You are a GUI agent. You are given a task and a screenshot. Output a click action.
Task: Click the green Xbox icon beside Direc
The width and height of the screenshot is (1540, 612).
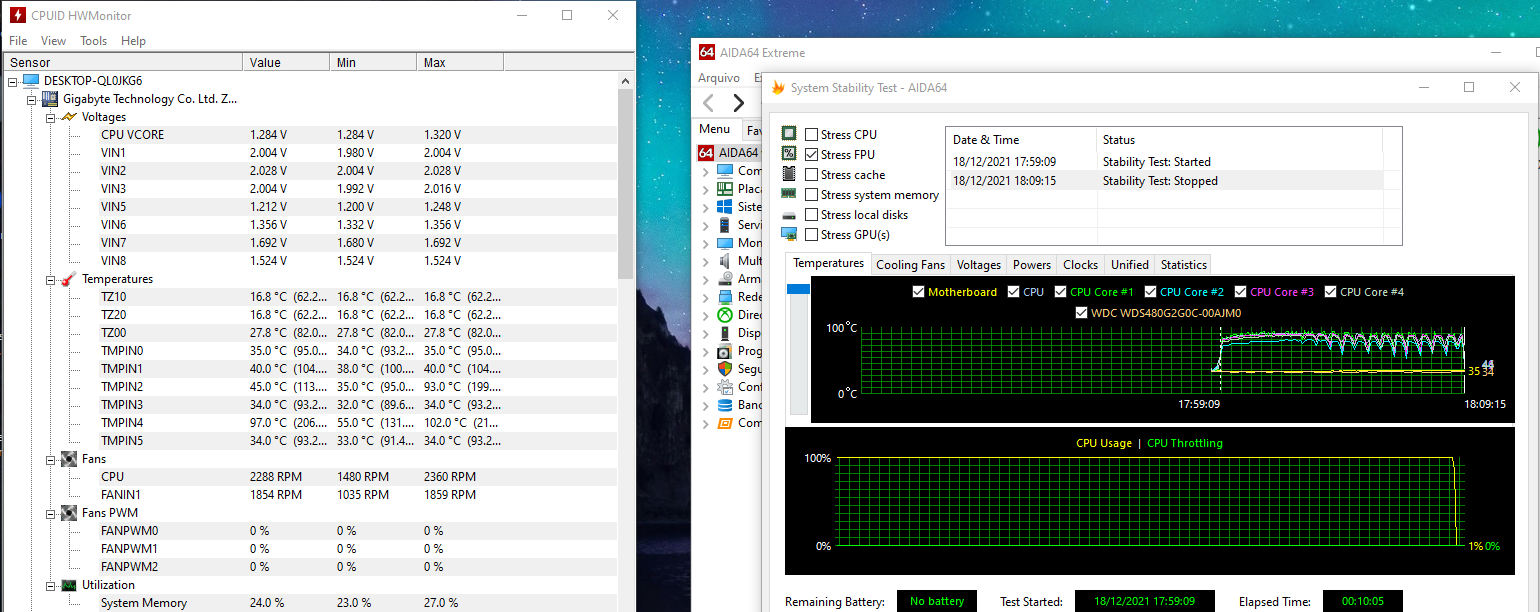[x=725, y=315]
